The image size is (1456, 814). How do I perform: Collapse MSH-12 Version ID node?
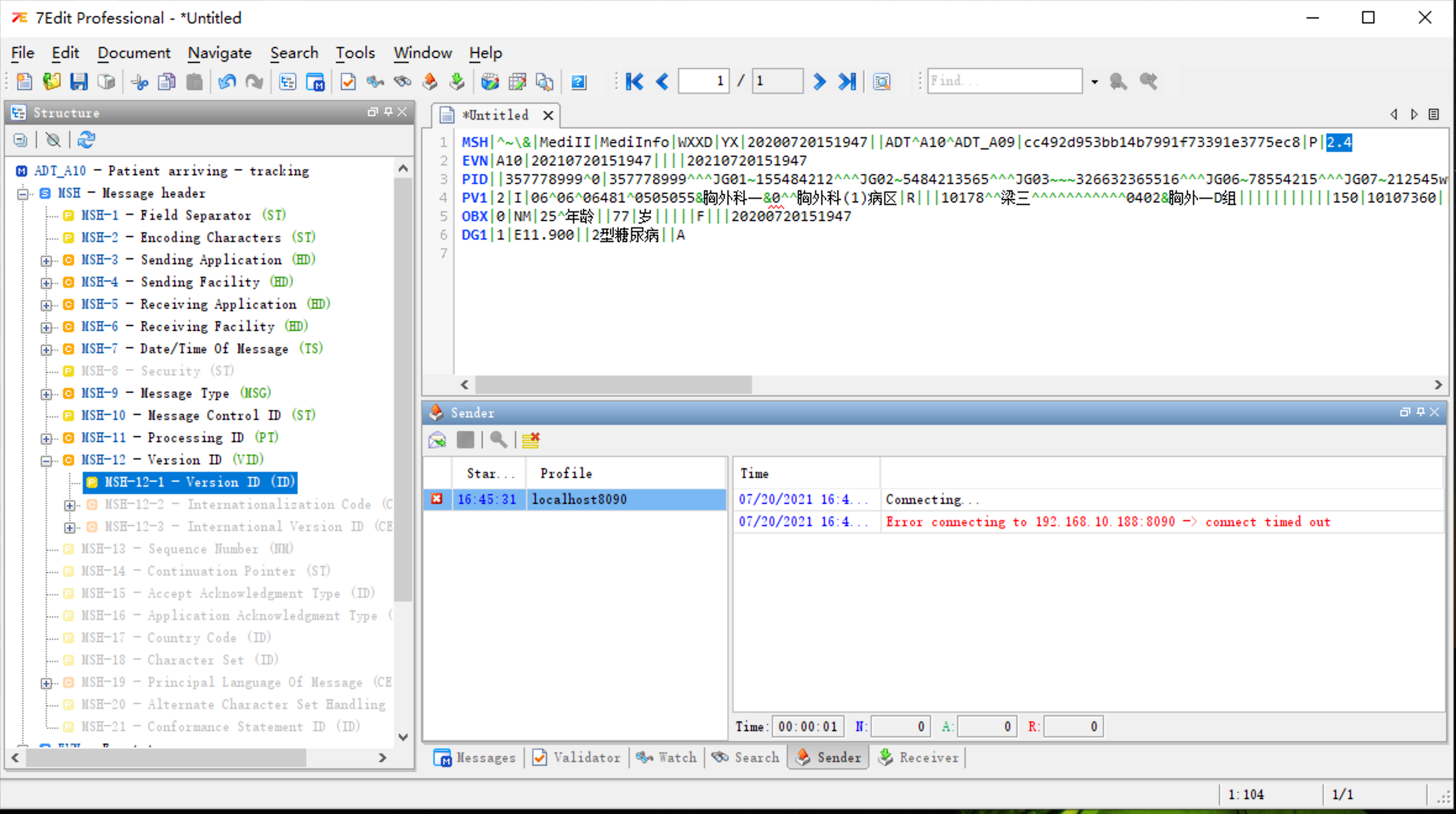click(46, 460)
